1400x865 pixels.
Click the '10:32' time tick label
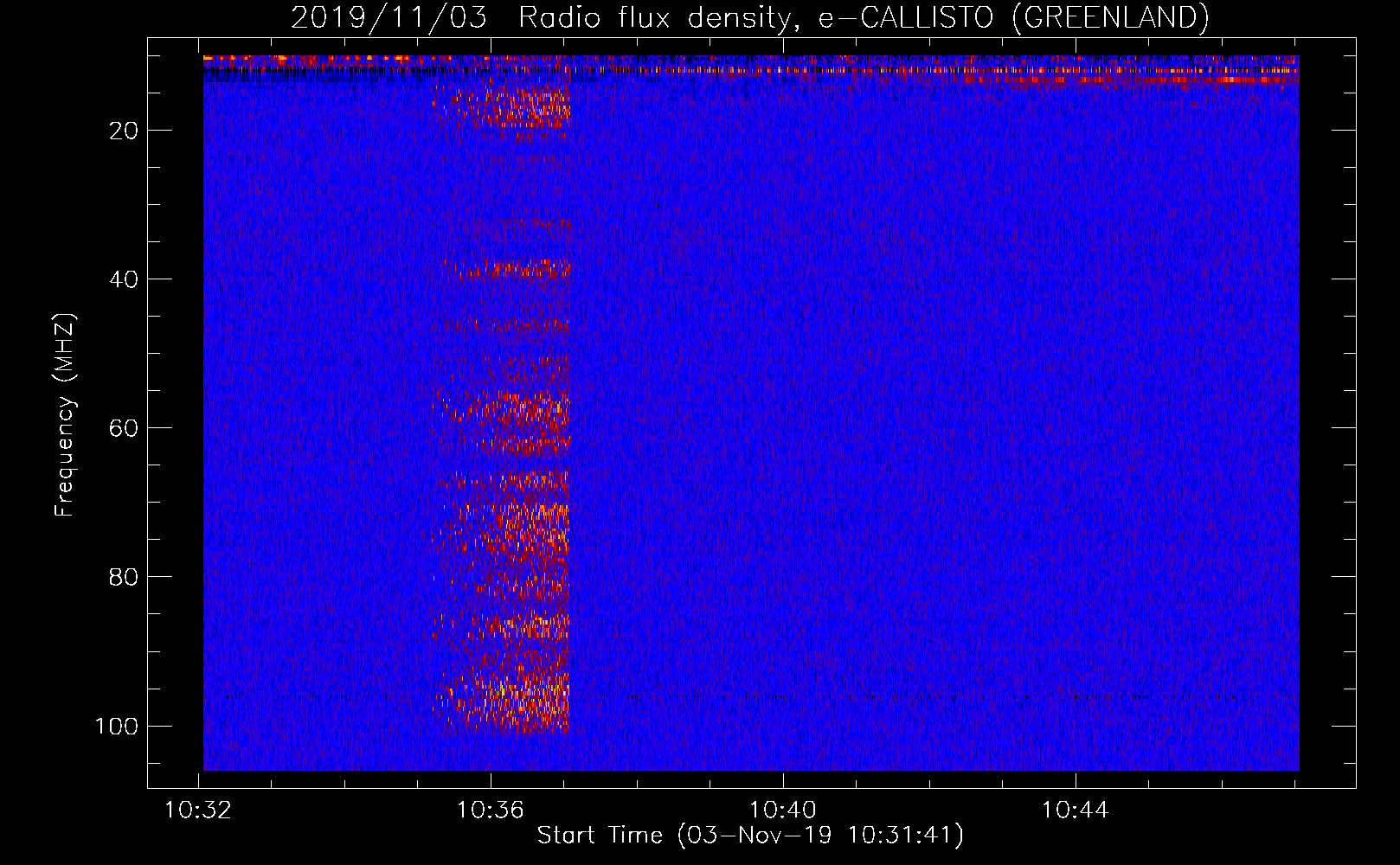pyautogui.click(x=199, y=811)
